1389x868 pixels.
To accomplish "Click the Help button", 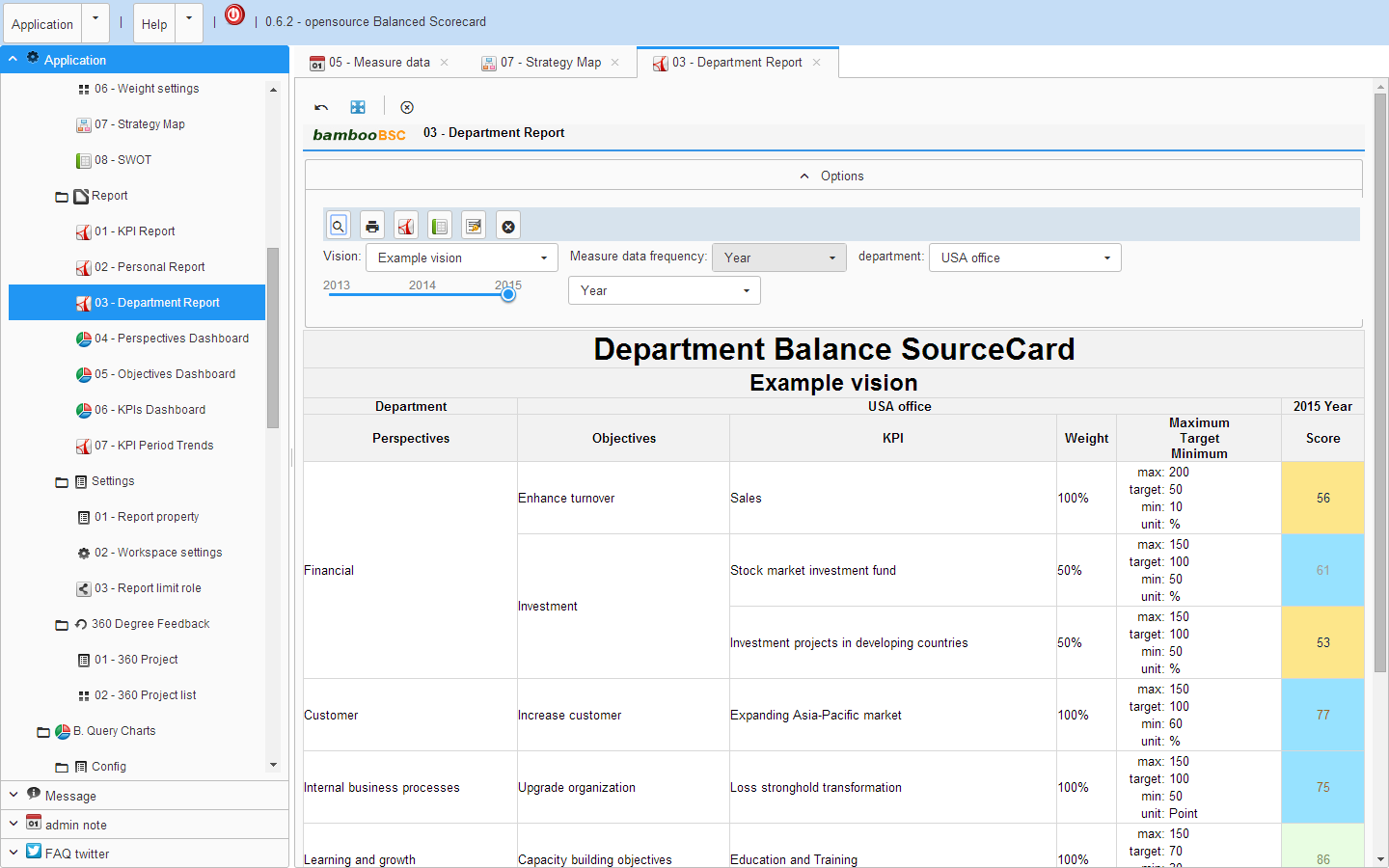I will (153, 24).
